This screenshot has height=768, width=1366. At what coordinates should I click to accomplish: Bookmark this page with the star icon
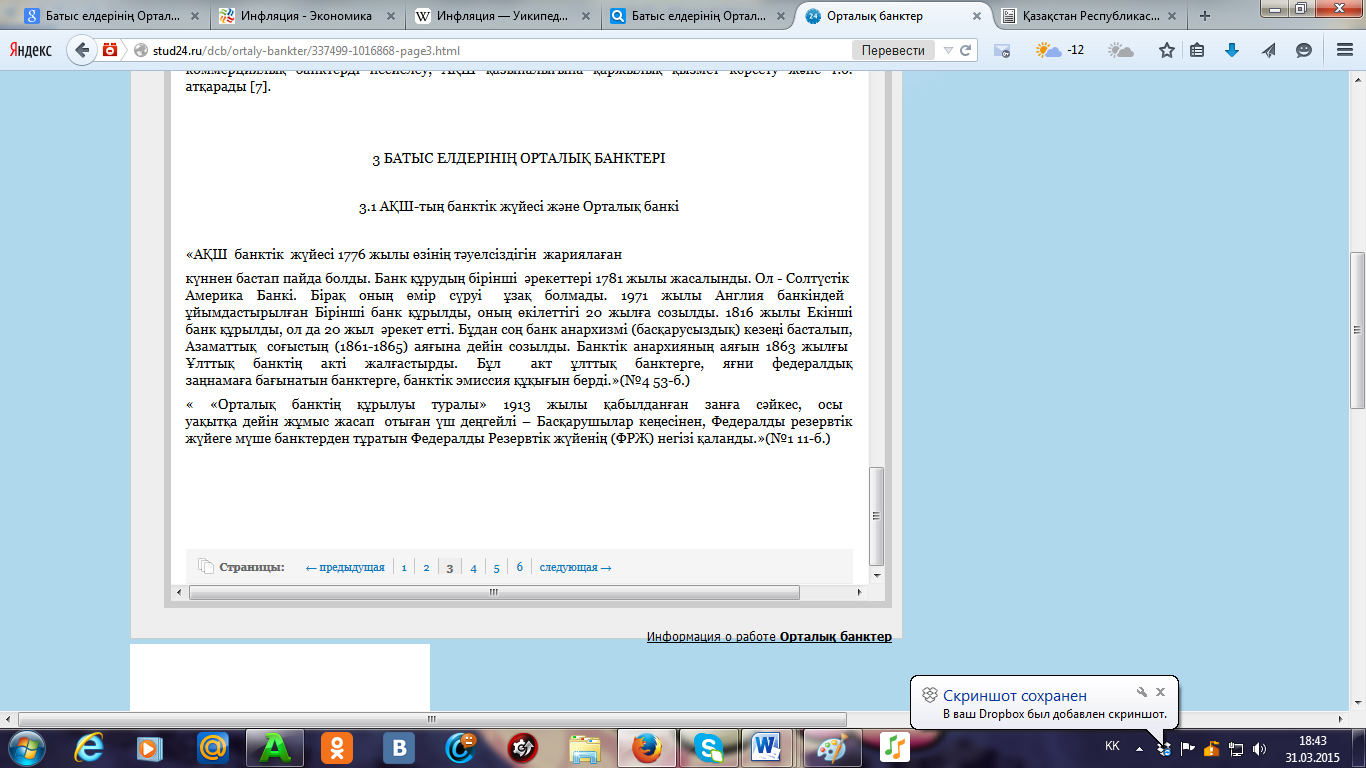[x=1166, y=50]
